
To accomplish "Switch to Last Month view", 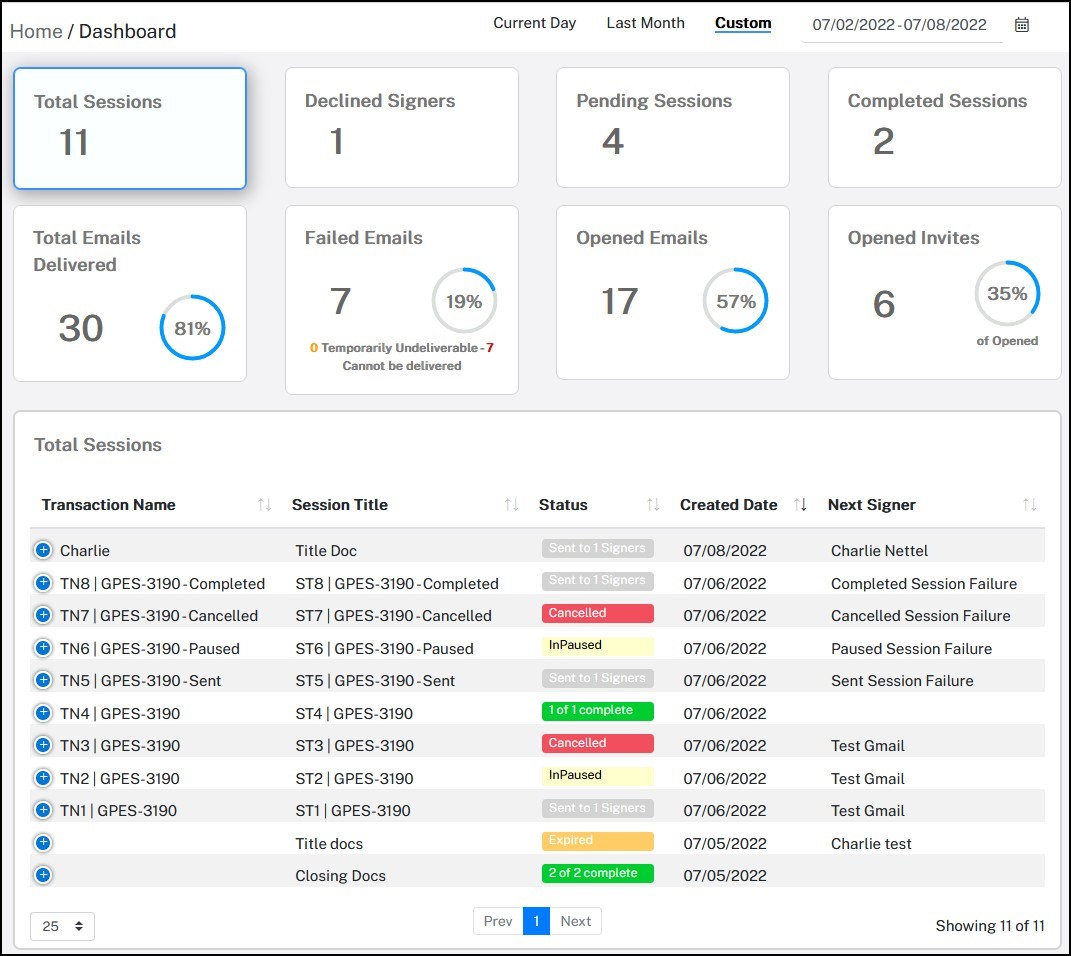I will (645, 22).
